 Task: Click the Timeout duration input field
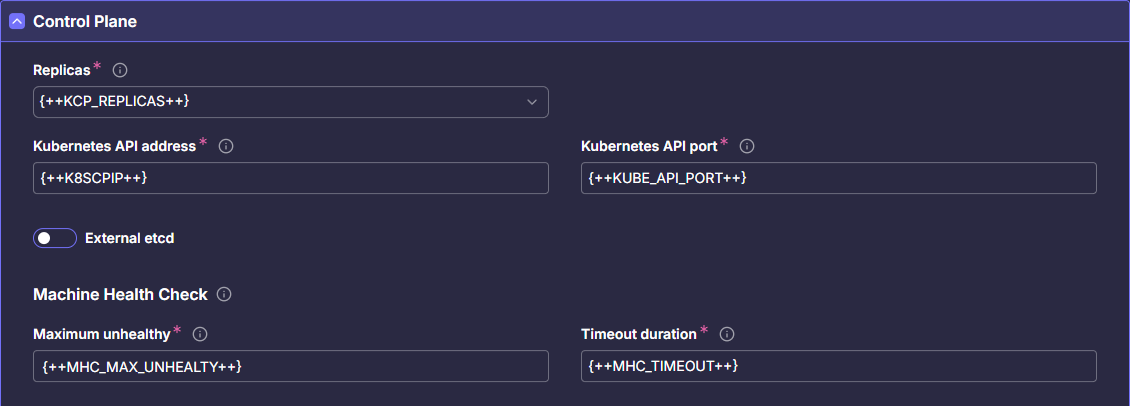838,366
